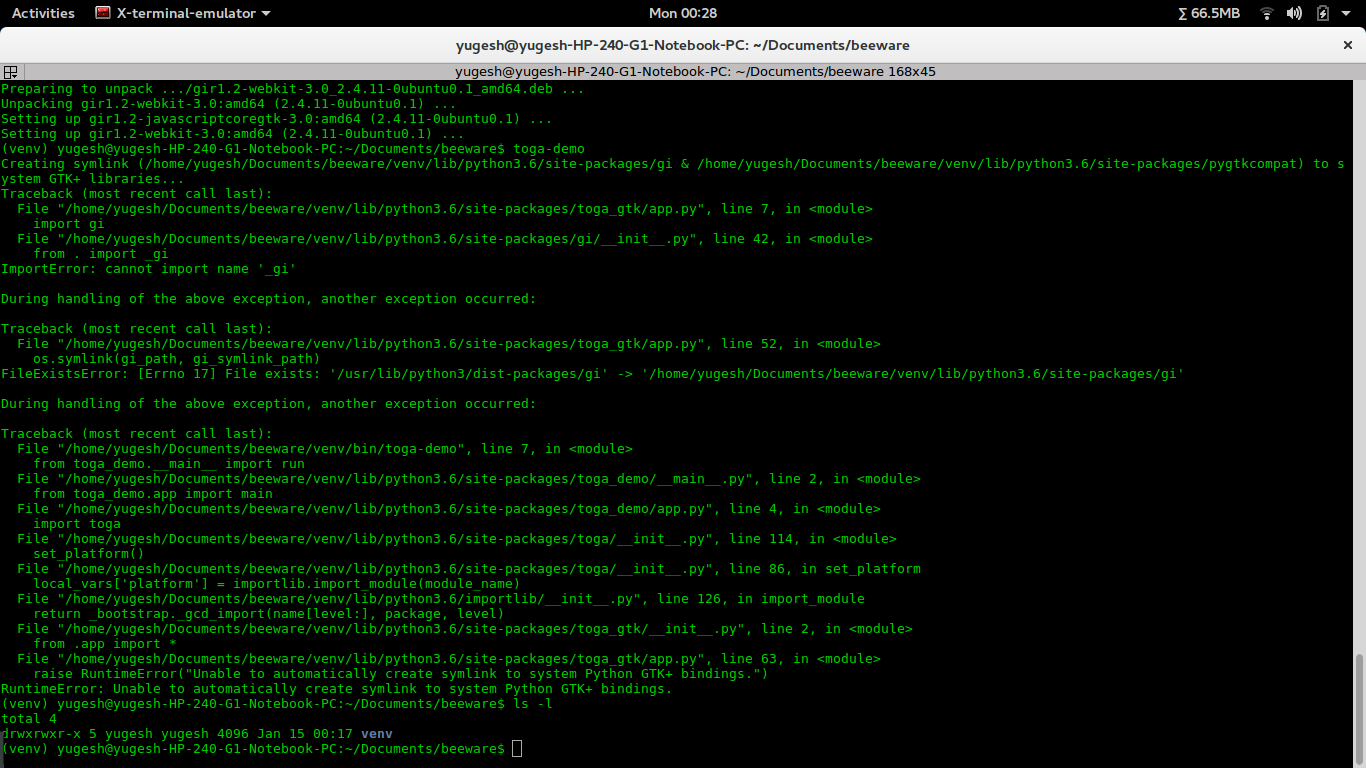1366x768 pixels.
Task: Click the 'from . import _gi' line
Action: (100, 254)
